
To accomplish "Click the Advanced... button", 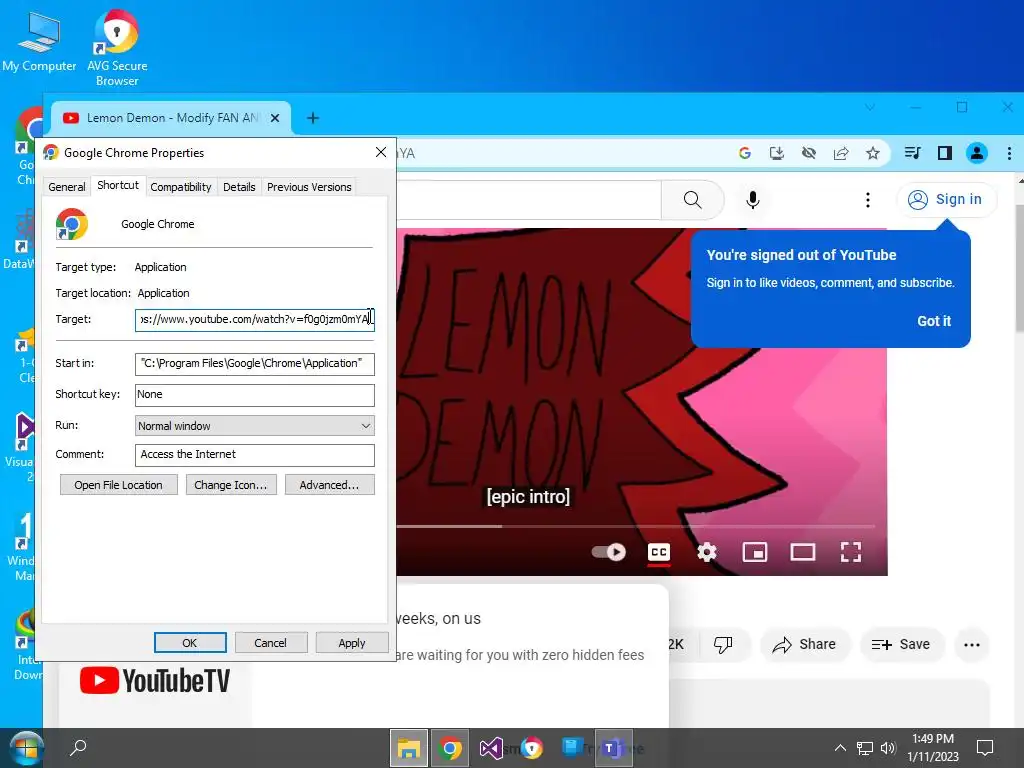I will [x=329, y=485].
